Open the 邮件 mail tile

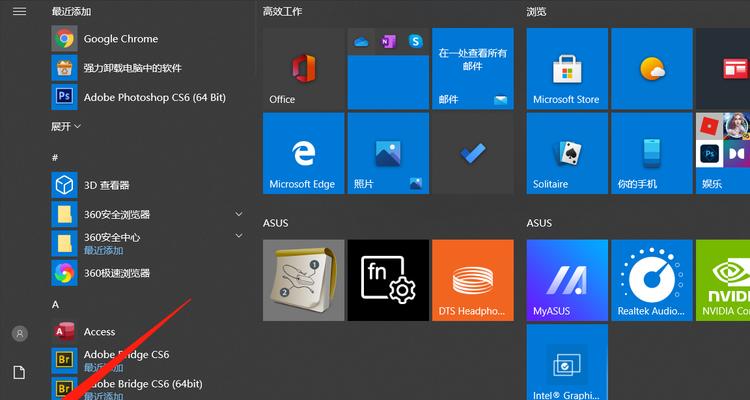tap(473, 68)
